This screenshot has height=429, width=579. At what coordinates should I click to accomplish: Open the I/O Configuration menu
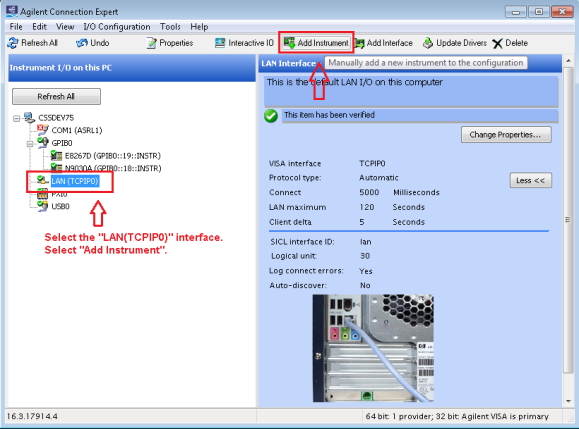pos(117,27)
